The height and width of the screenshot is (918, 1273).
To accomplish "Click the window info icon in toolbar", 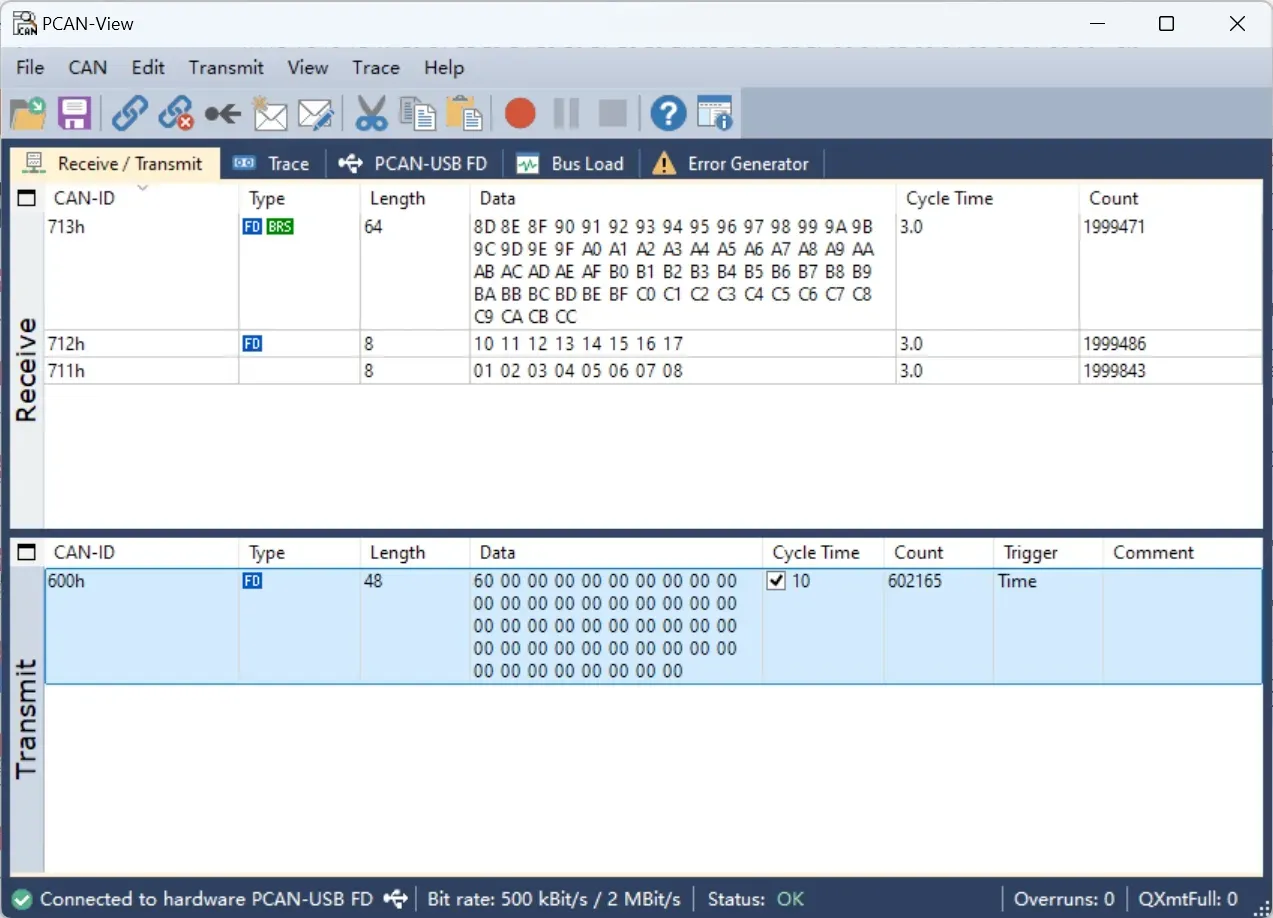I will pos(715,113).
